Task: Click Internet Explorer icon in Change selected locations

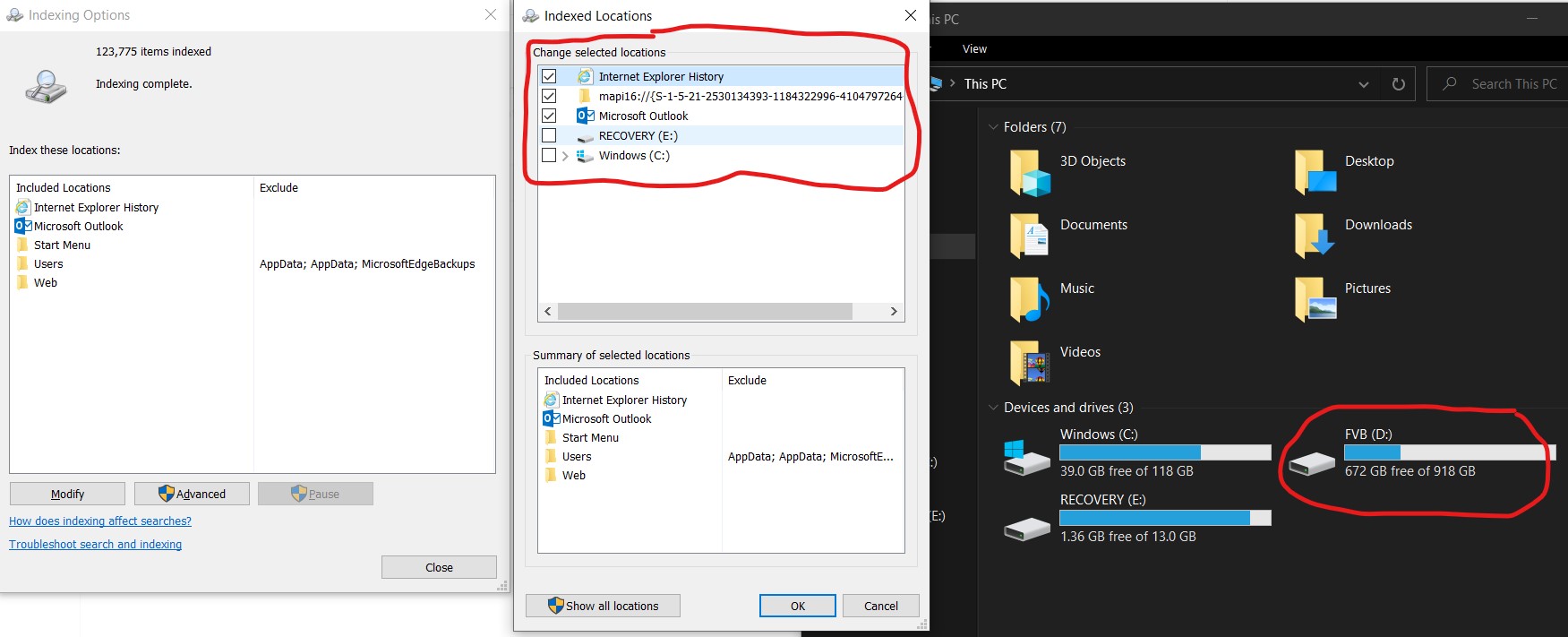Action: point(585,76)
